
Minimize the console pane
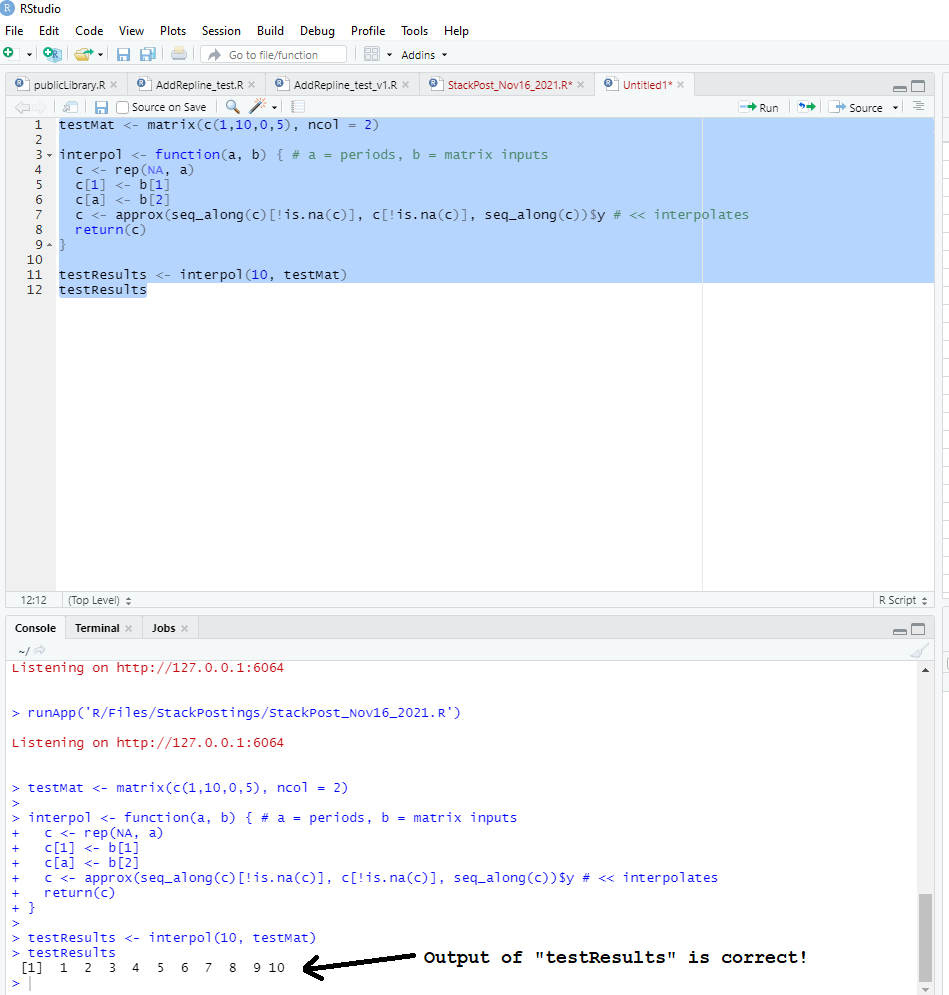coord(900,630)
